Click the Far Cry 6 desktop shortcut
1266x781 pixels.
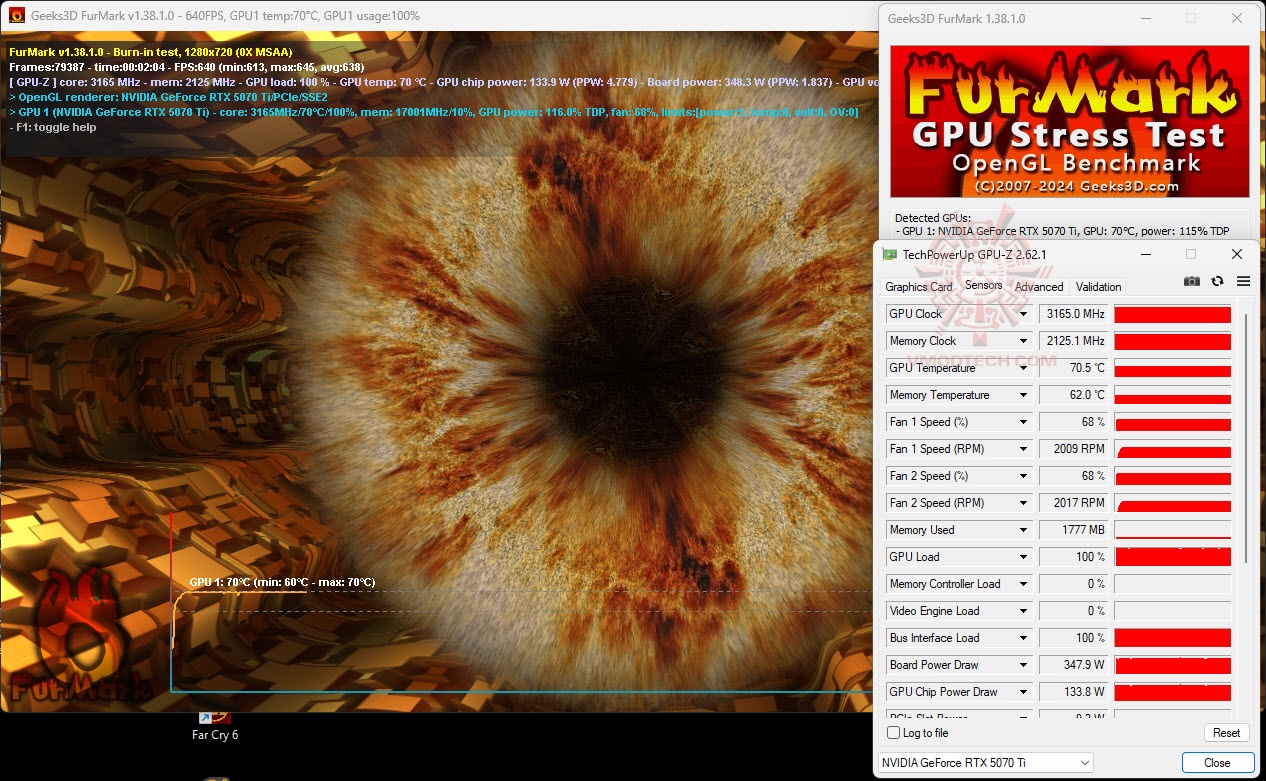(x=214, y=726)
